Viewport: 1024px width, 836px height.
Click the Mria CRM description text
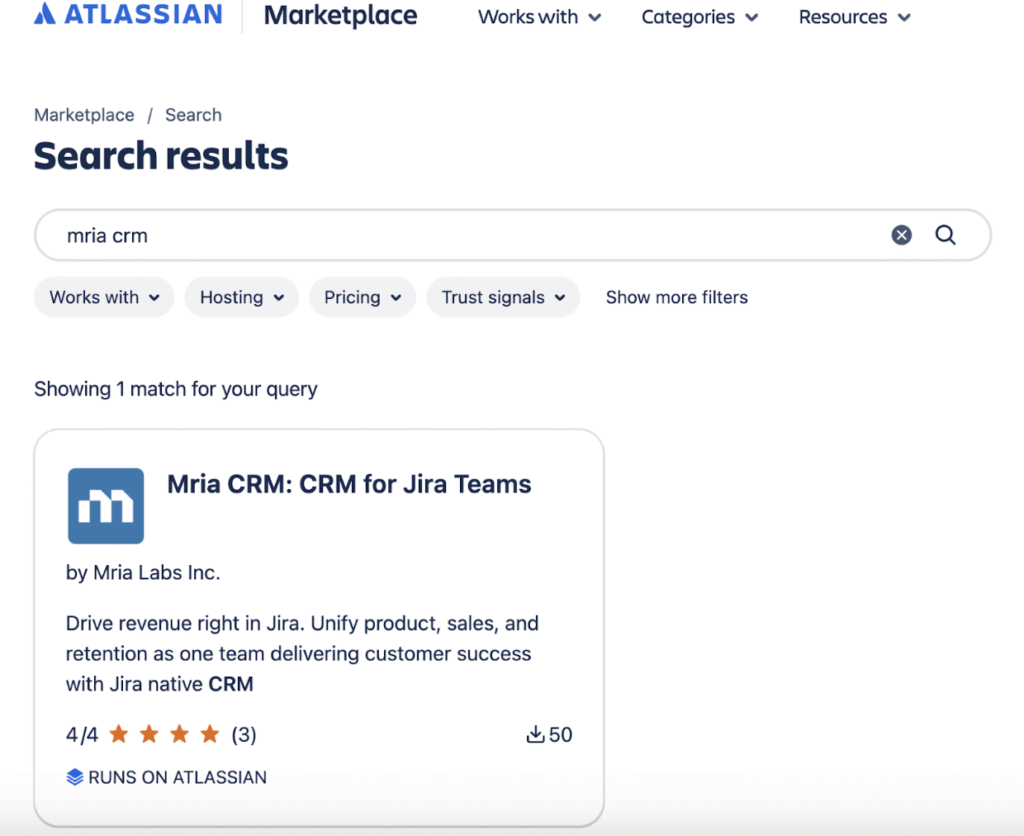[x=302, y=654]
